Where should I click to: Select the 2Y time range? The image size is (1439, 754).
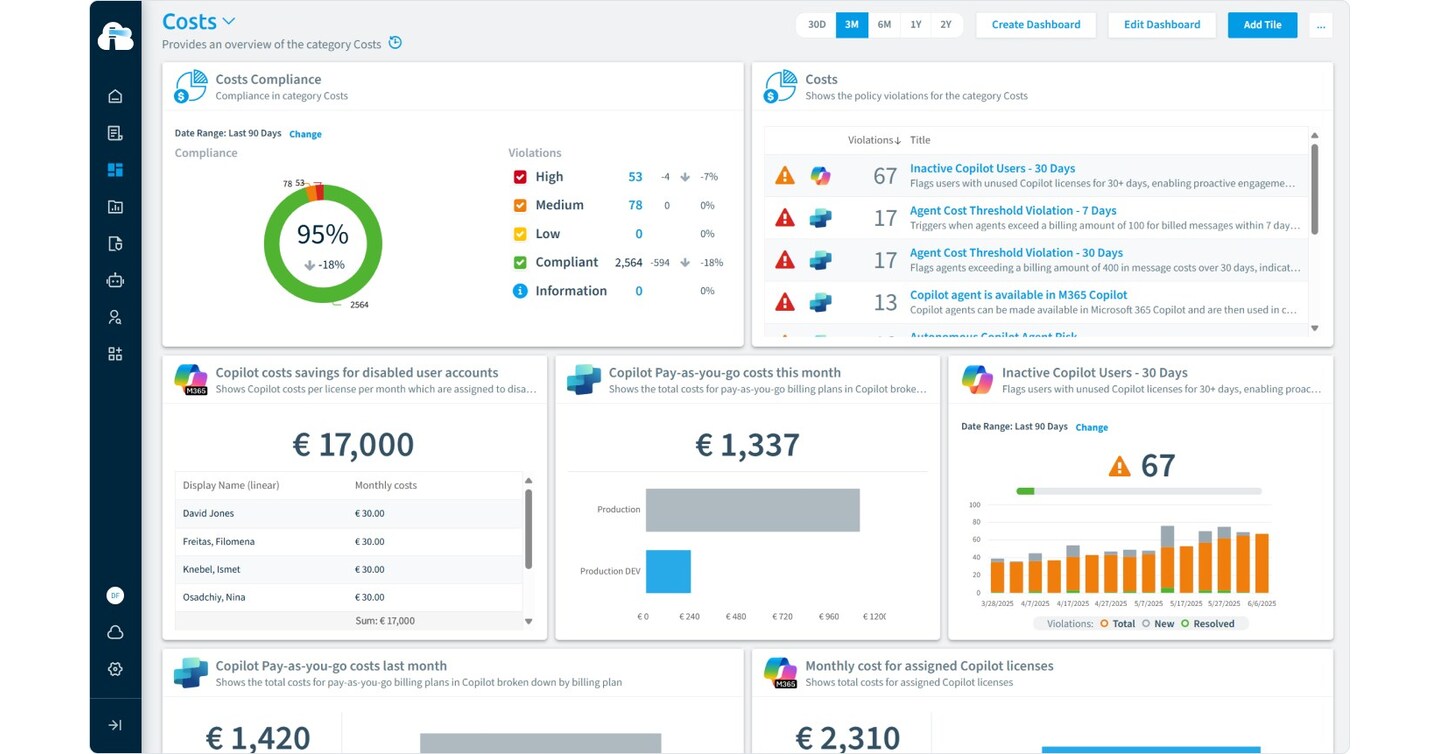pos(946,25)
